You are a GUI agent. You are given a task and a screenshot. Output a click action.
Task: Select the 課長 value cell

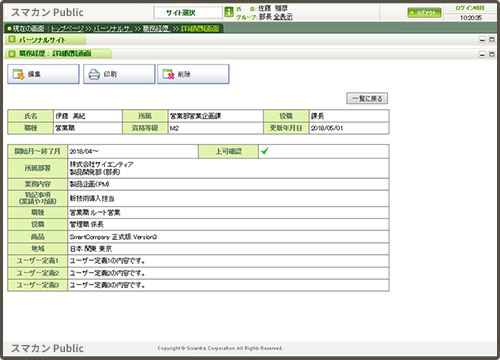[349, 116]
